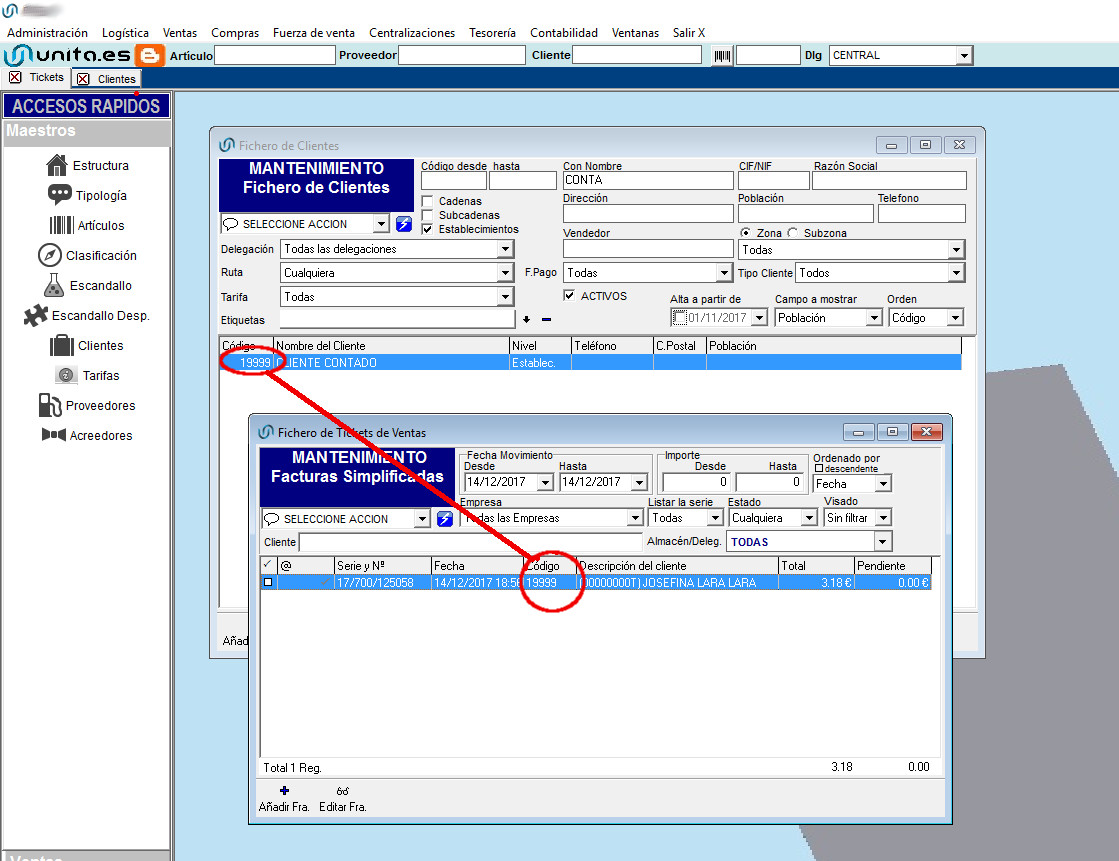Click the Cliente field in Tickets window
Image resolution: width=1119 pixels, height=861 pixels.
[x=471, y=542]
